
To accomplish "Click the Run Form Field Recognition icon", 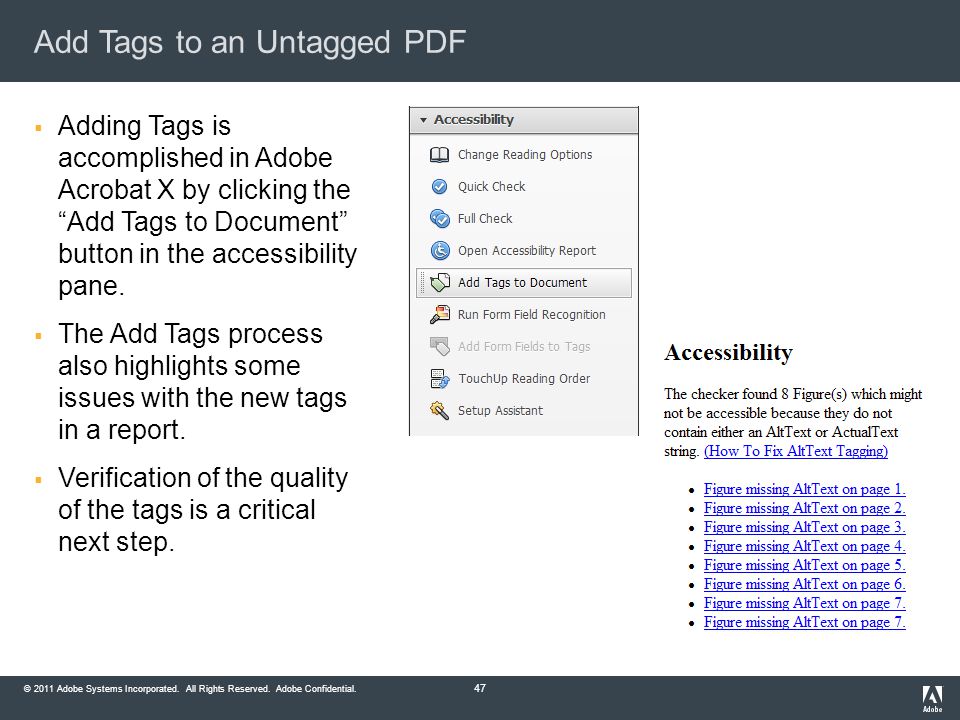I will [440, 315].
